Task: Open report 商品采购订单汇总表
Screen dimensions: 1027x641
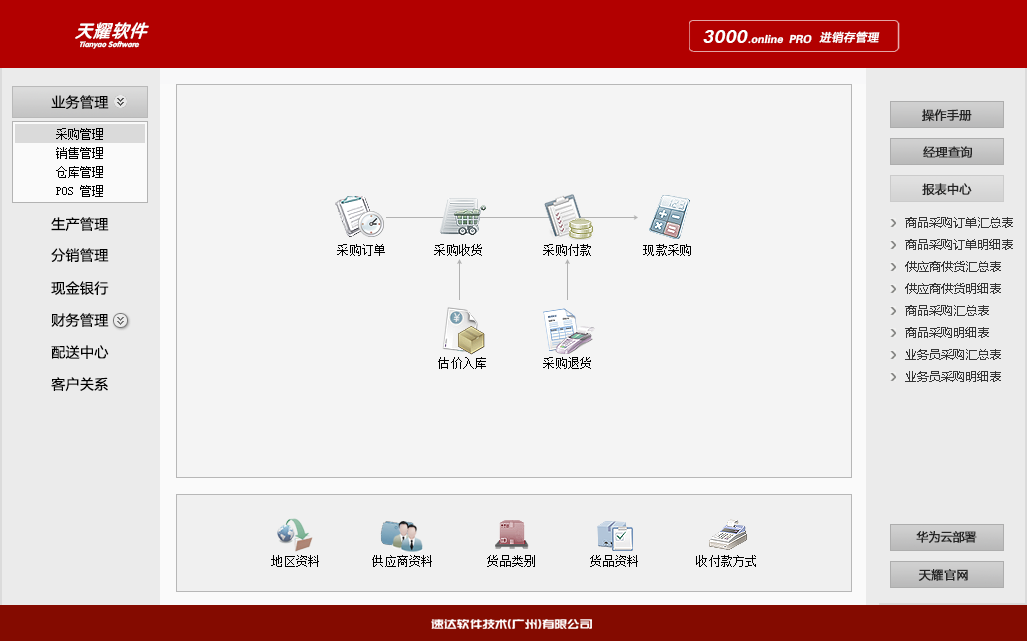Action: tap(959, 223)
